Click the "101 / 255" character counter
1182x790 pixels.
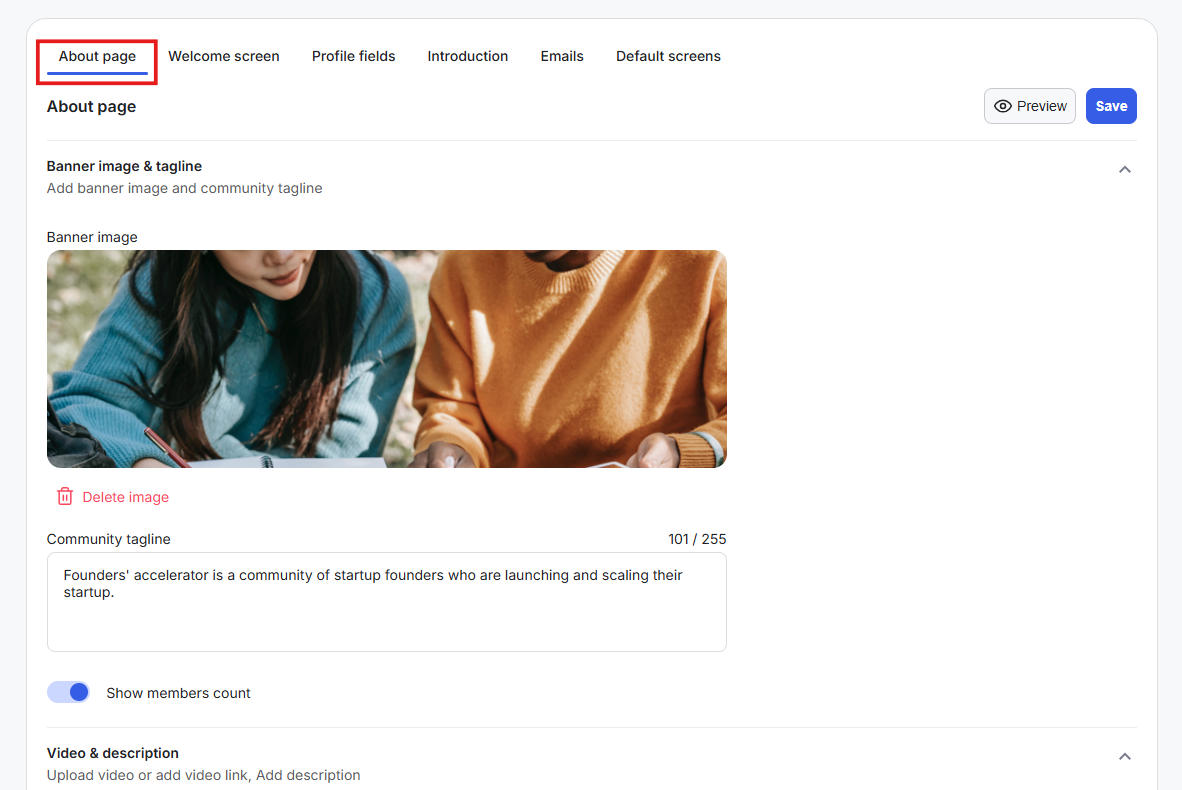[697, 539]
